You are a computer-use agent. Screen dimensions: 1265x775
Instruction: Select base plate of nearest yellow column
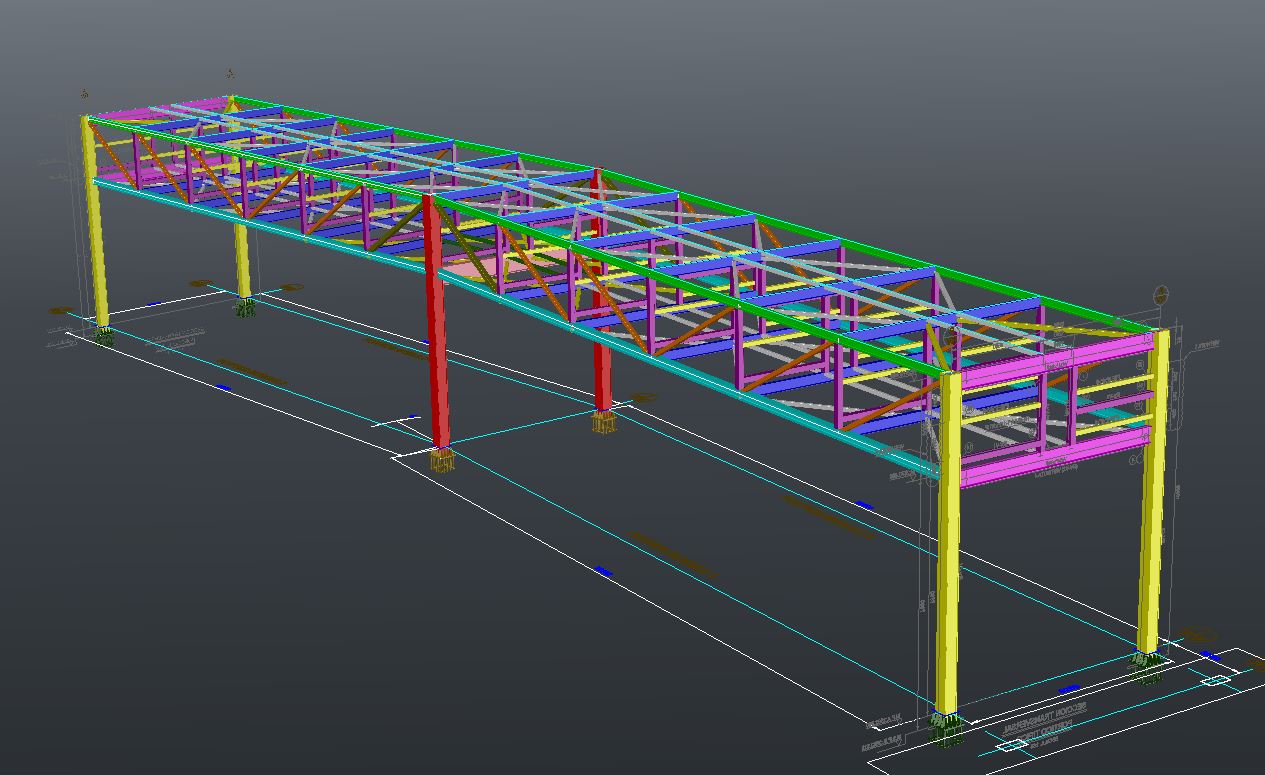point(945,727)
